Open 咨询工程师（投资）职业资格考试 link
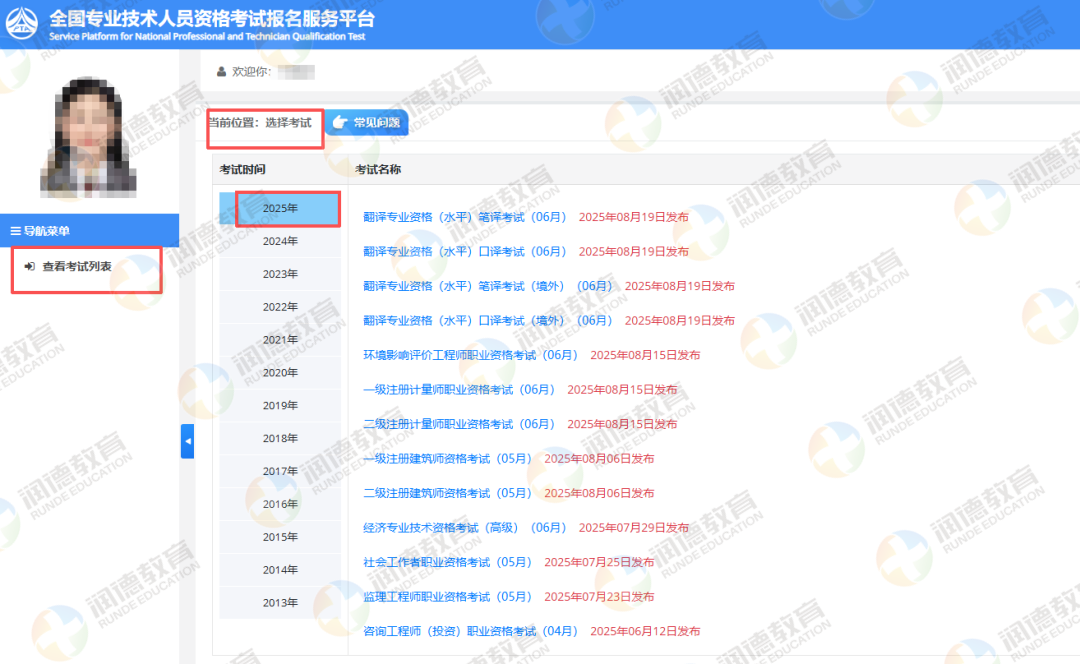 tap(470, 631)
